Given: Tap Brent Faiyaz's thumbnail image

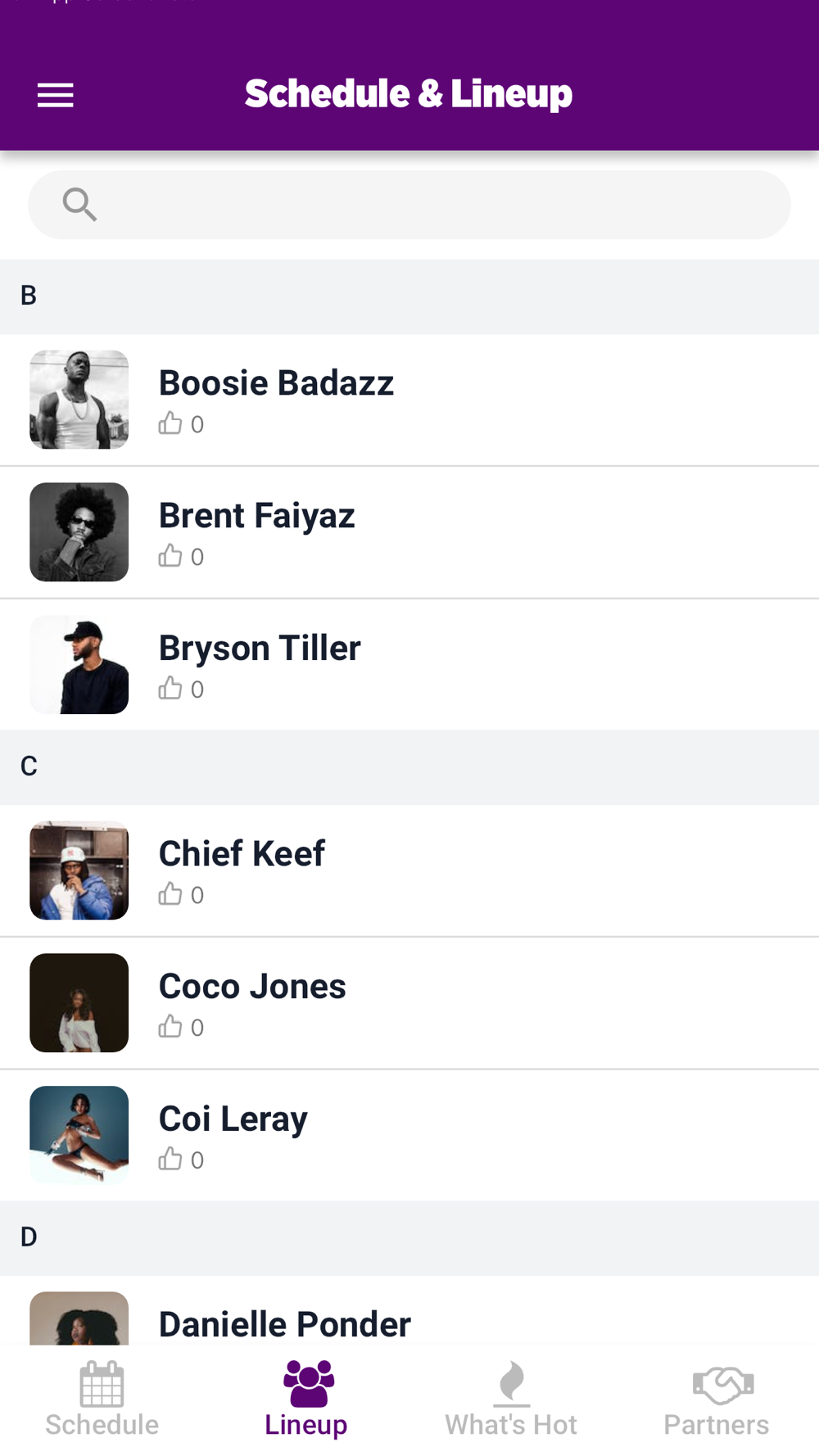Looking at the screenshot, I should coord(79,532).
